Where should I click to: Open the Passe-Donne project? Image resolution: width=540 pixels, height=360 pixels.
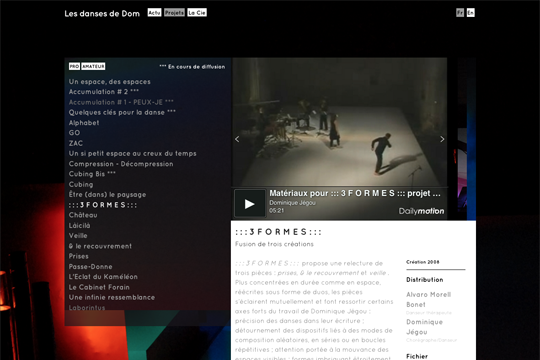90,266
